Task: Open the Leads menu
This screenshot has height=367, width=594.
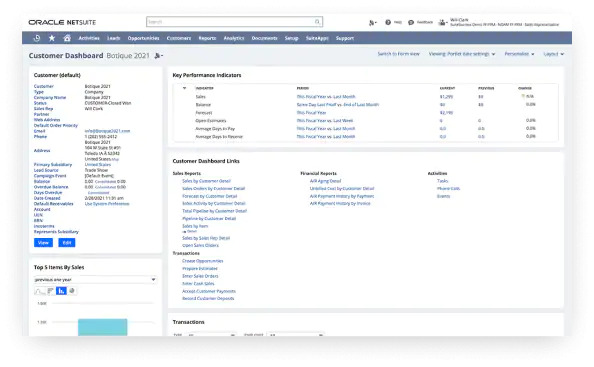Action: tap(113, 38)
